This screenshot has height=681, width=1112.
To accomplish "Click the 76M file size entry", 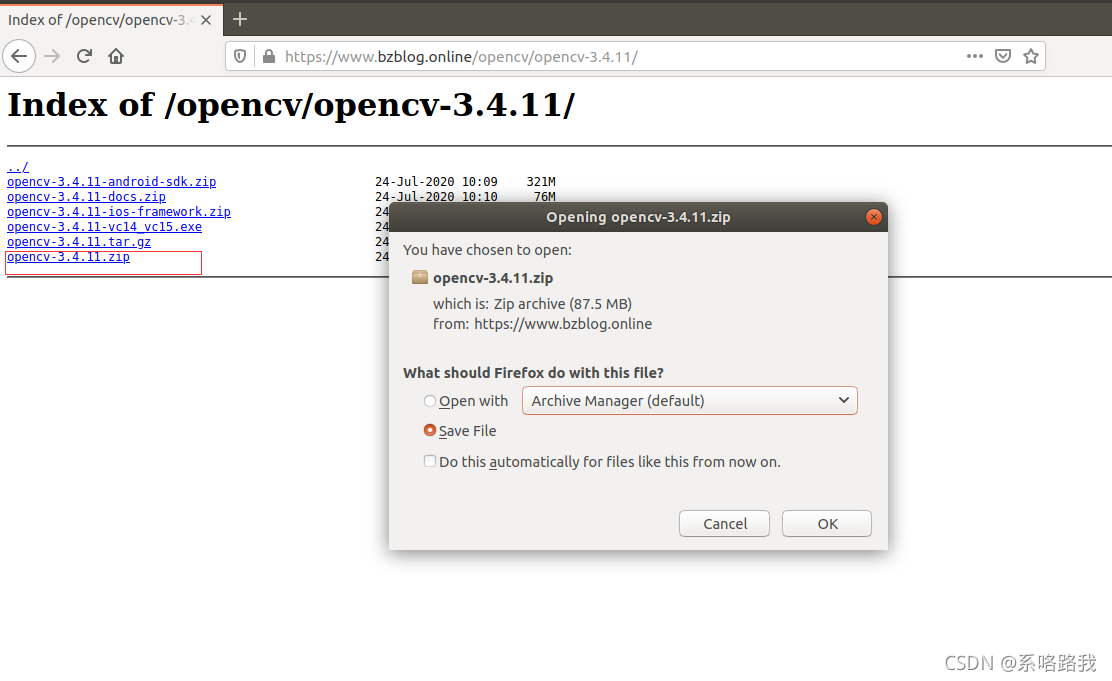I will pyautogui.click(x=545, y=196).
